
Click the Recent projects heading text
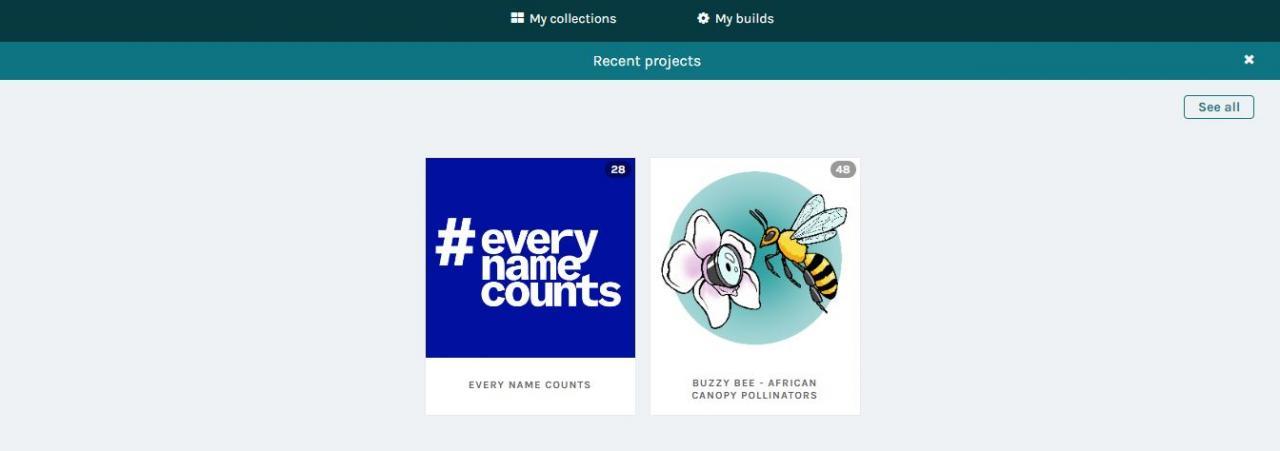tap(647, 61)
